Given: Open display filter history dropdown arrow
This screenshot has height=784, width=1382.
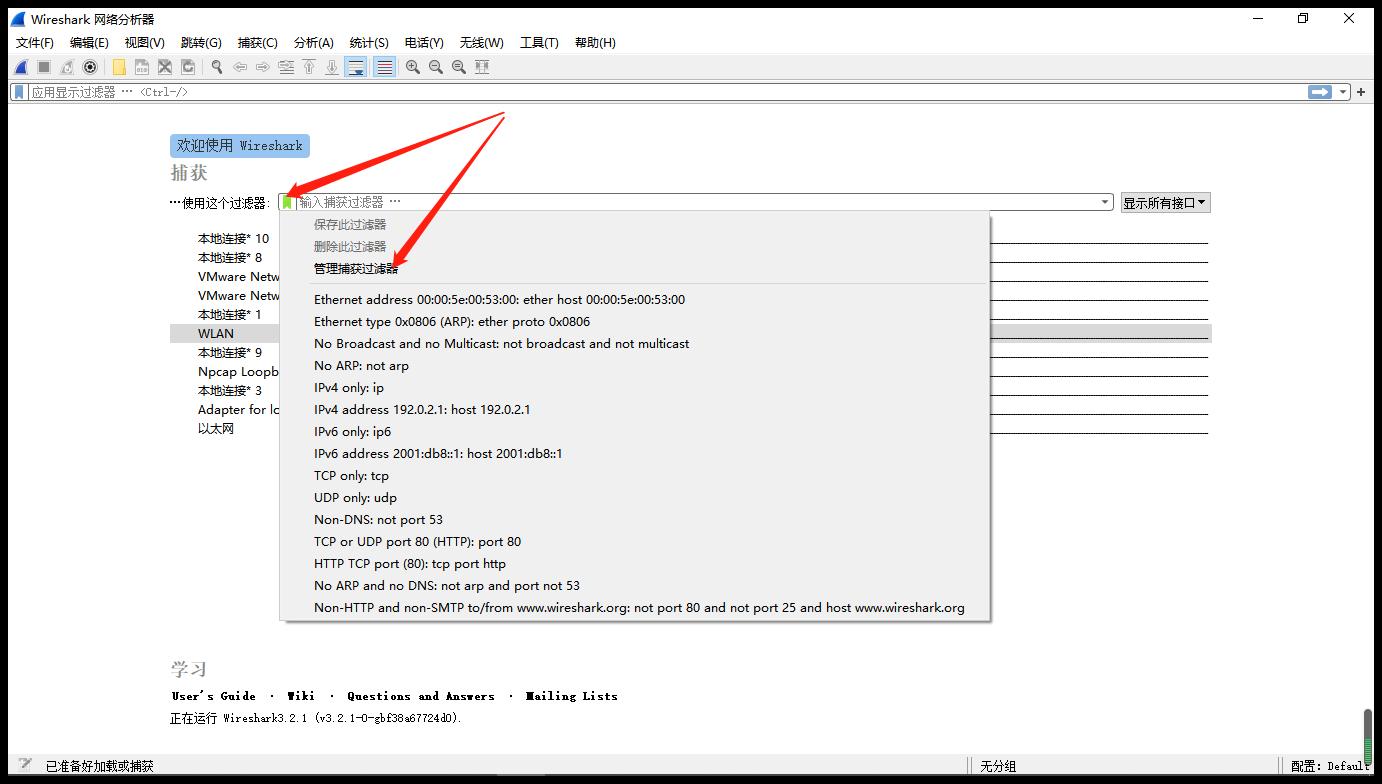Looking at the screenshot, I should pyautogui.click(x=1343, y=92).
